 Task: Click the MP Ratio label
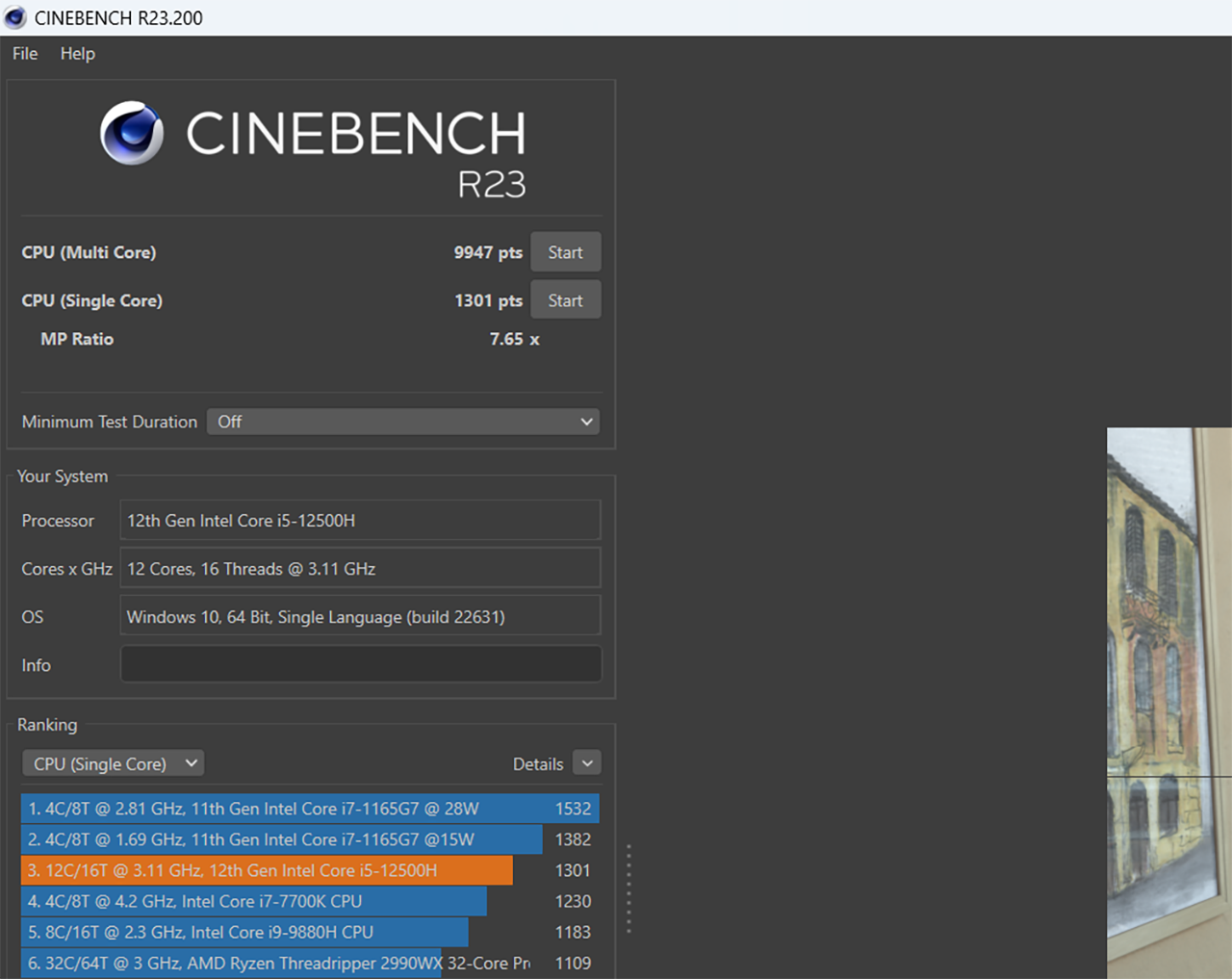click(x=77, y=339)
